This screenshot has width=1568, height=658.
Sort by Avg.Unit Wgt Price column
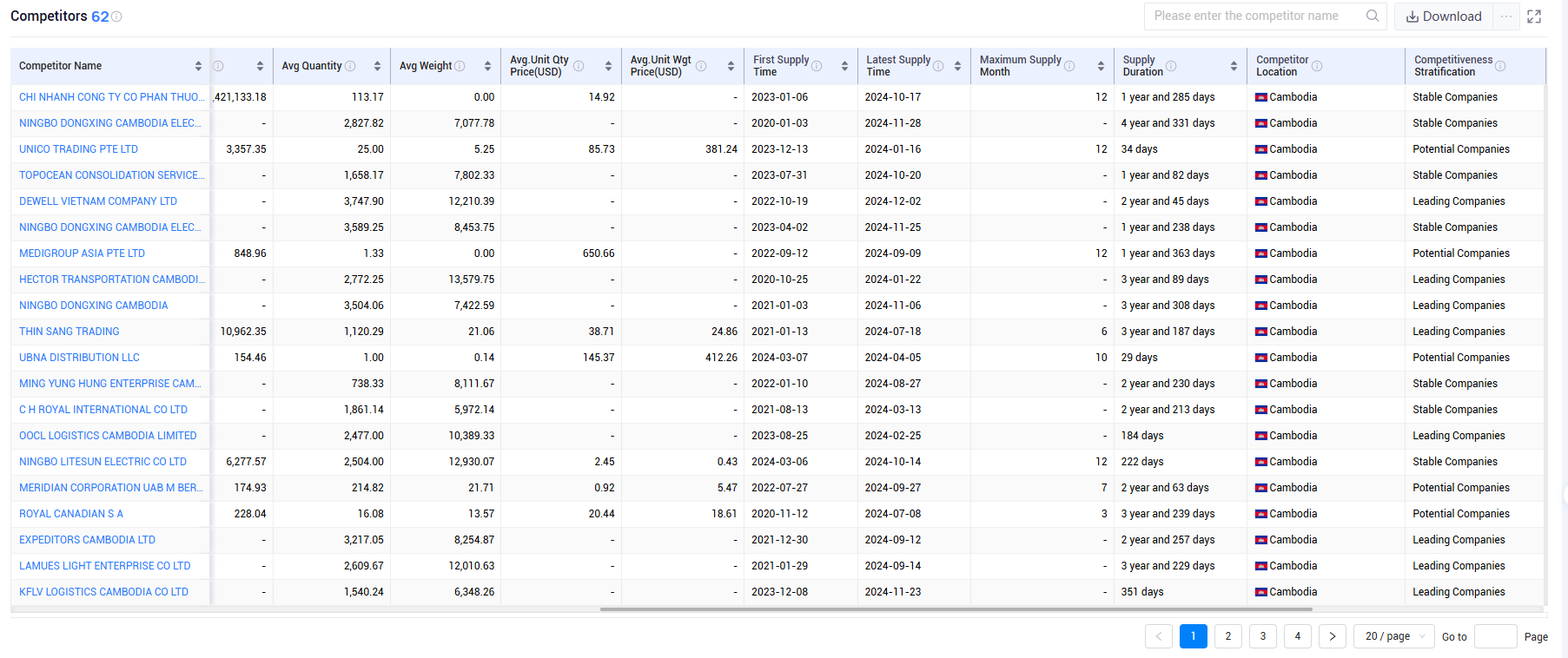point(731,66)
